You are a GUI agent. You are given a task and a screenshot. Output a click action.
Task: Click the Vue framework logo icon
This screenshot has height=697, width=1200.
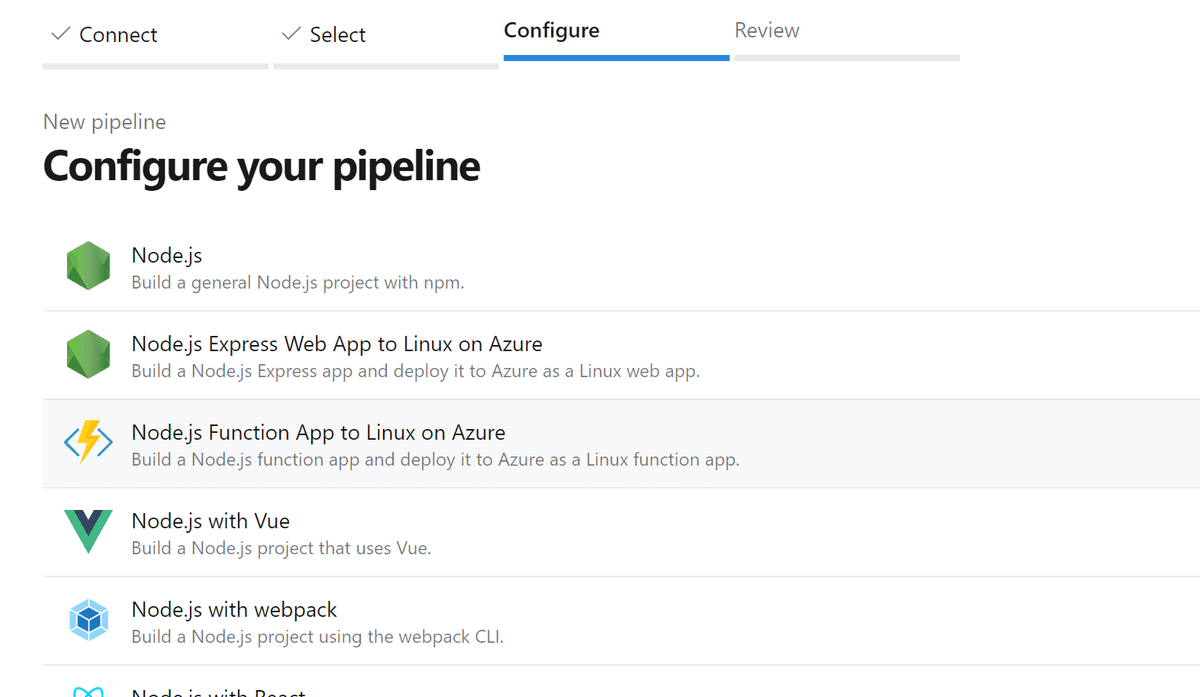tap(88, 532)
